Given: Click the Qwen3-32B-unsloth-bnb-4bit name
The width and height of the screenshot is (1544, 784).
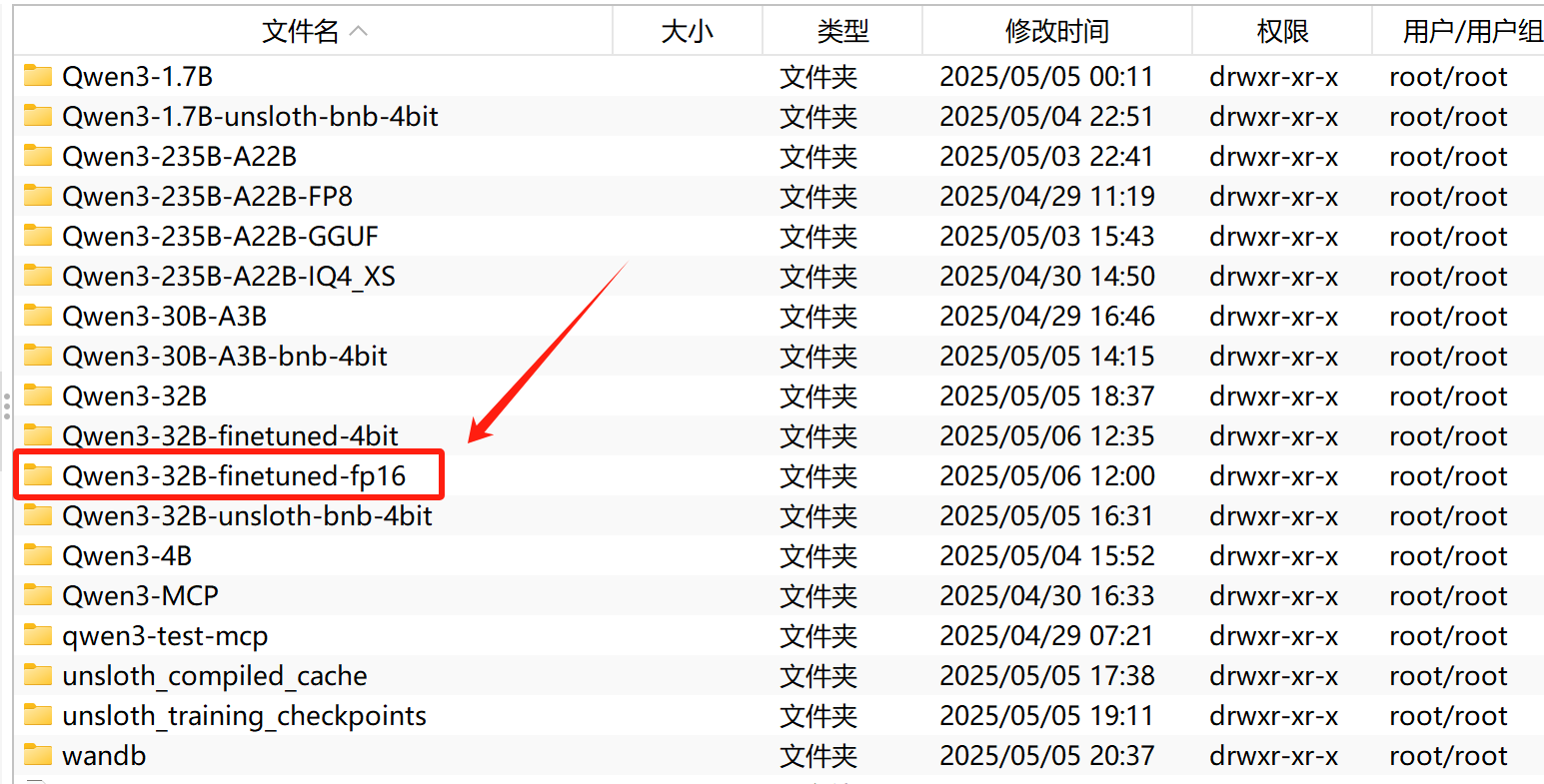Looking at the screenshot, I should pos(248,516).
